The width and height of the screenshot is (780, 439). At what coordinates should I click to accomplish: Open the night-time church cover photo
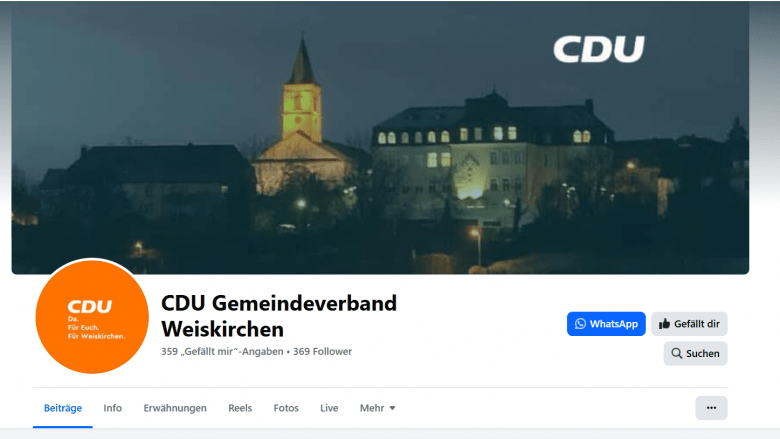(380, 138)
